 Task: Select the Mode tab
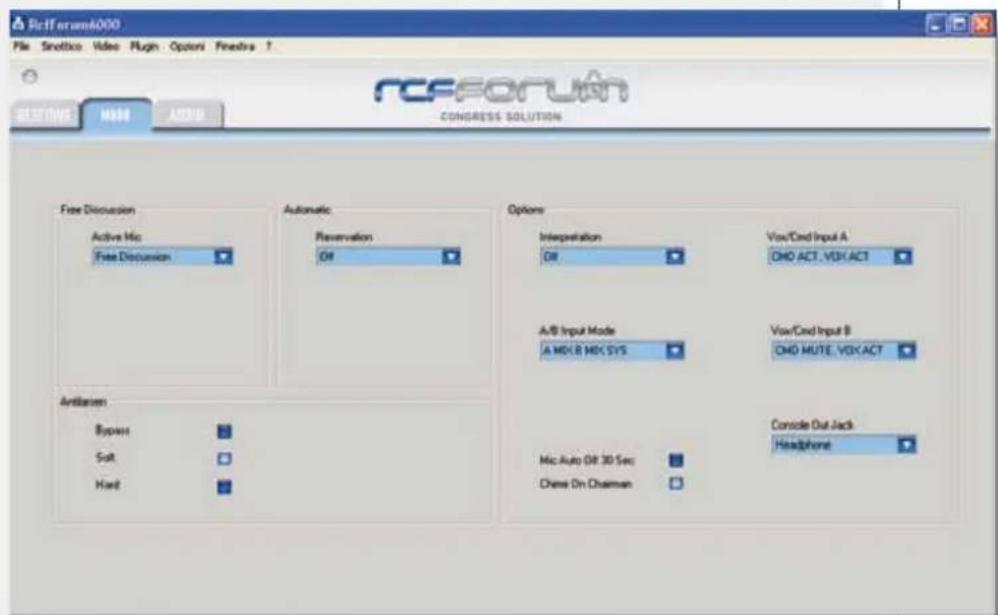pos(116,115)
